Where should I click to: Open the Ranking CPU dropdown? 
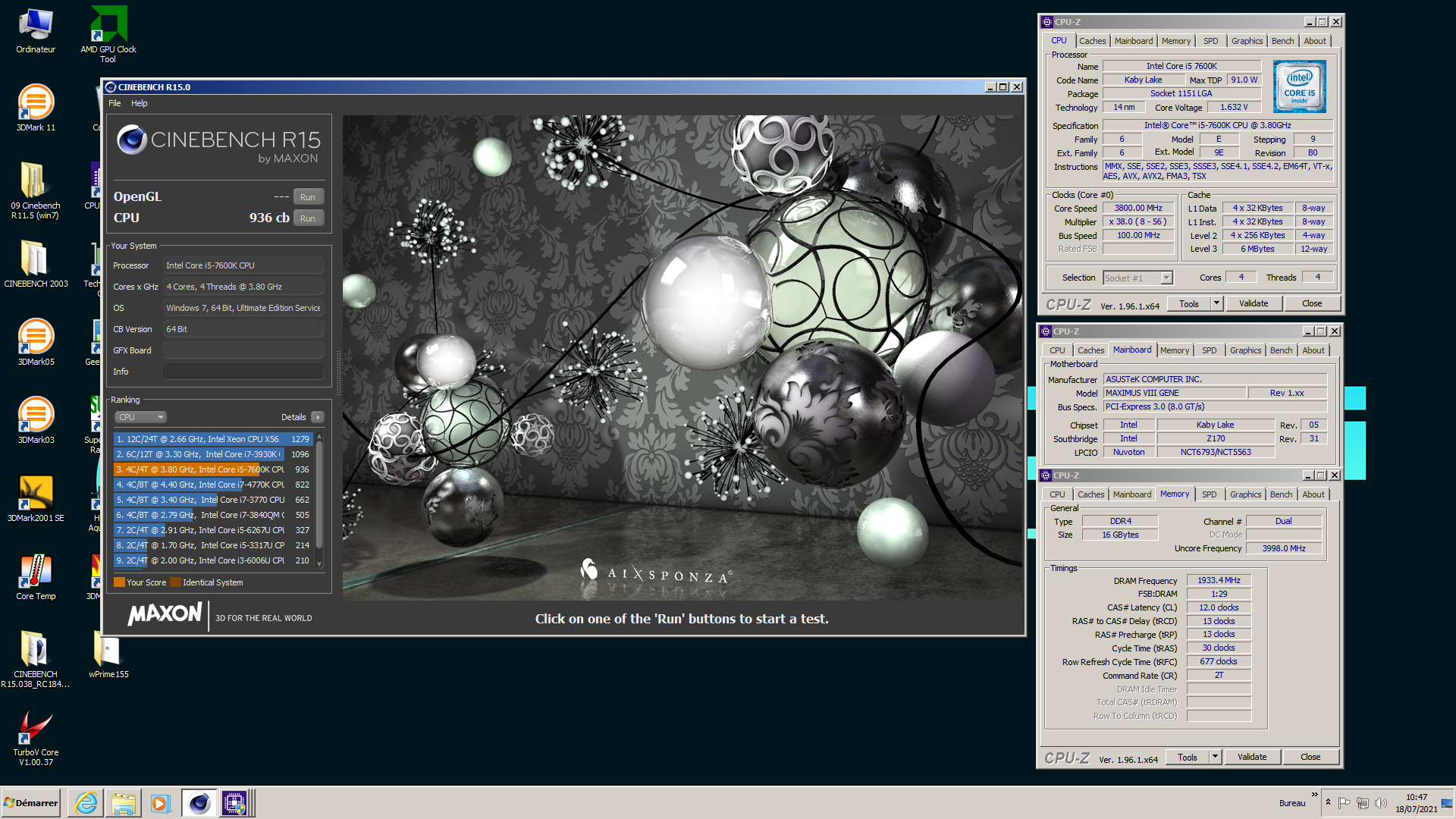(141, 417)
